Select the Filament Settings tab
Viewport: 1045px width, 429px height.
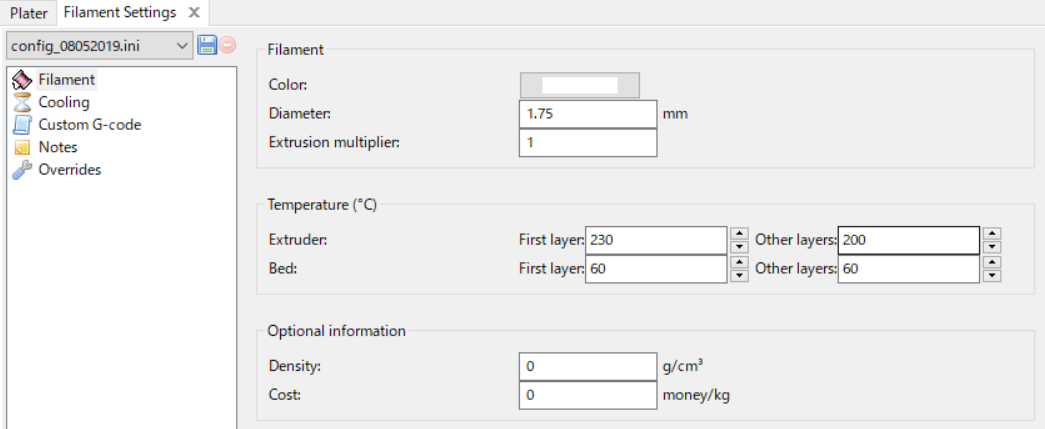click(x=120, y=12)
